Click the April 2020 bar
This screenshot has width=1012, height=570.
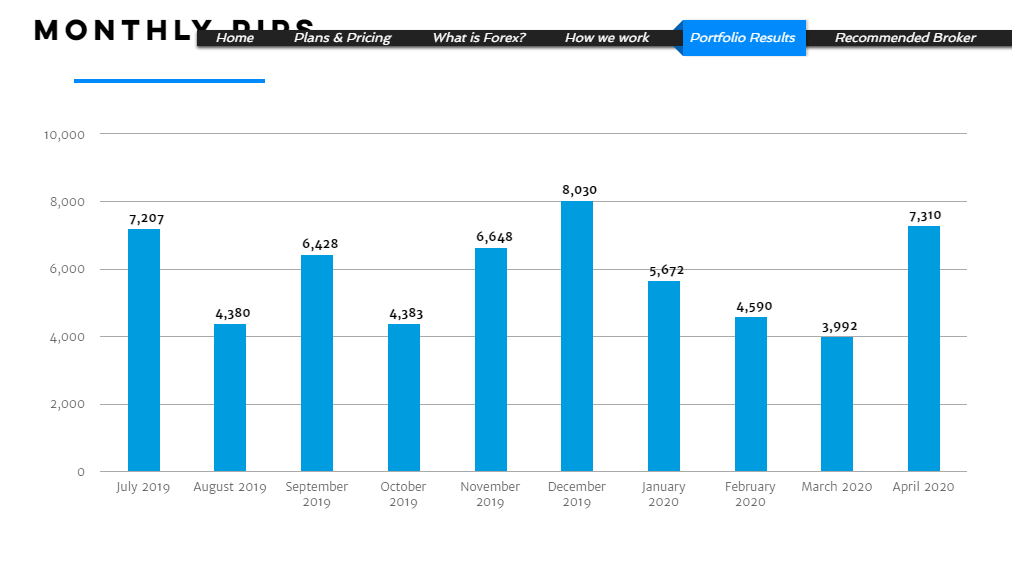click(924, 349)
